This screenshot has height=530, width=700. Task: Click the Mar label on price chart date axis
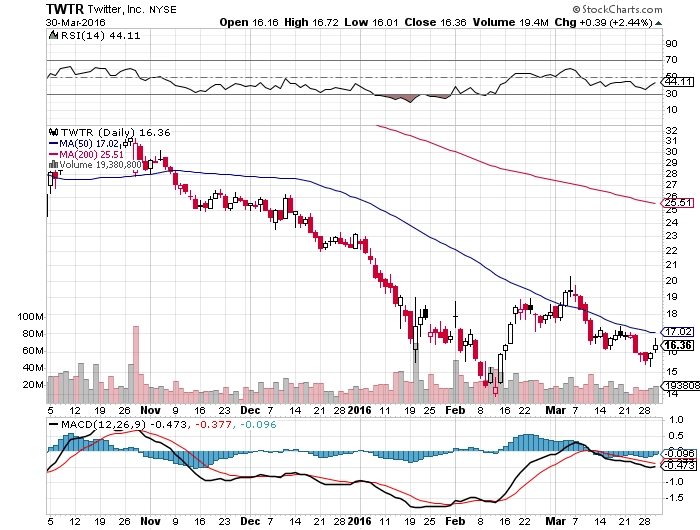point(556,410)
